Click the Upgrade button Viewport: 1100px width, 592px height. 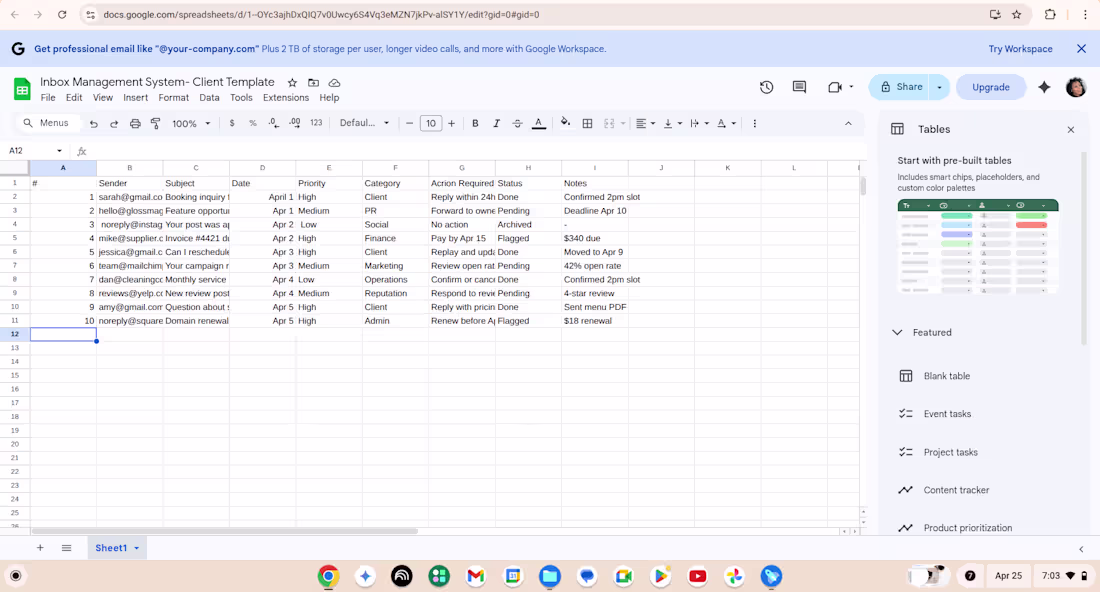[x=990, y=87]
